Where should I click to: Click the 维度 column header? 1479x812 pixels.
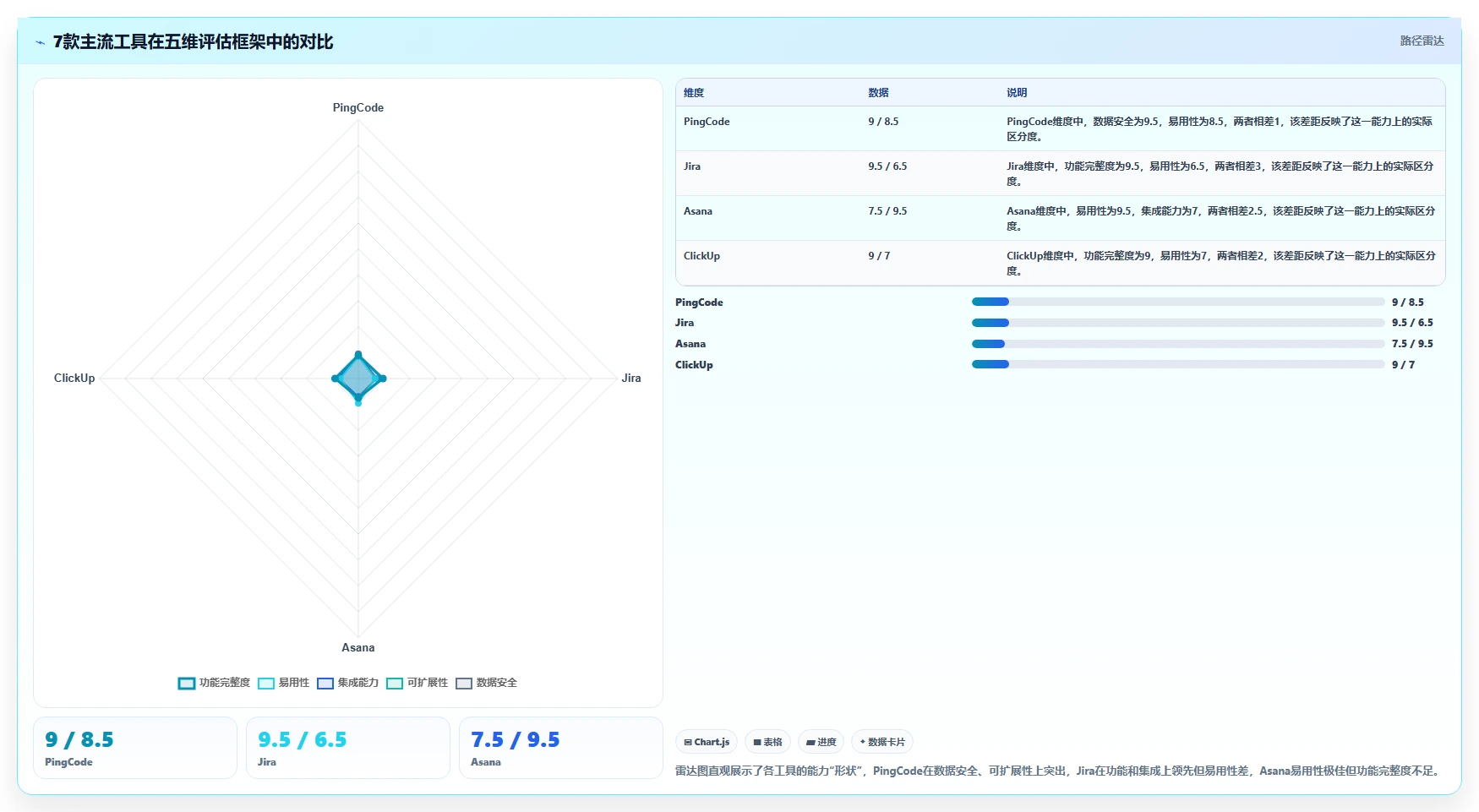coord(694,93)
